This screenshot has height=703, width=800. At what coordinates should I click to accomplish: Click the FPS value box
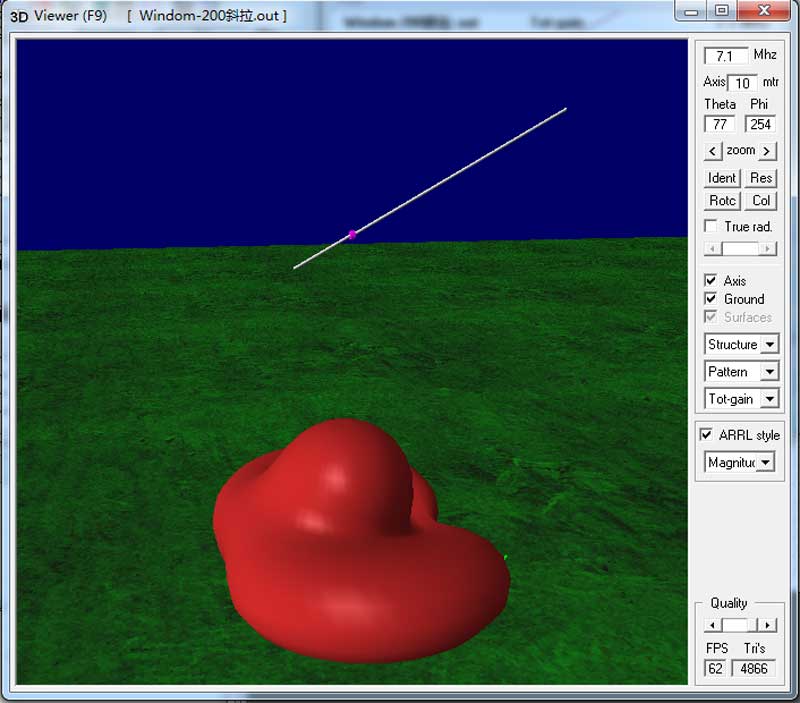tap(715, 668)
